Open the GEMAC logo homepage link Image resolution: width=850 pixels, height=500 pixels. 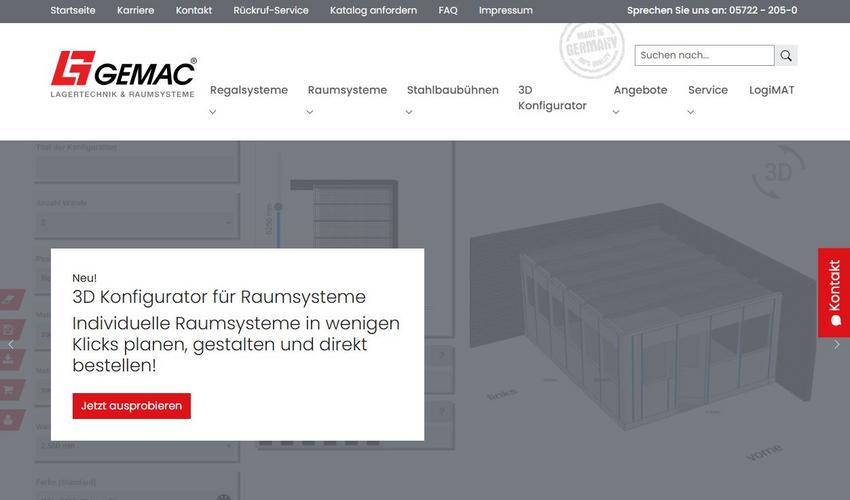[124, 74]
